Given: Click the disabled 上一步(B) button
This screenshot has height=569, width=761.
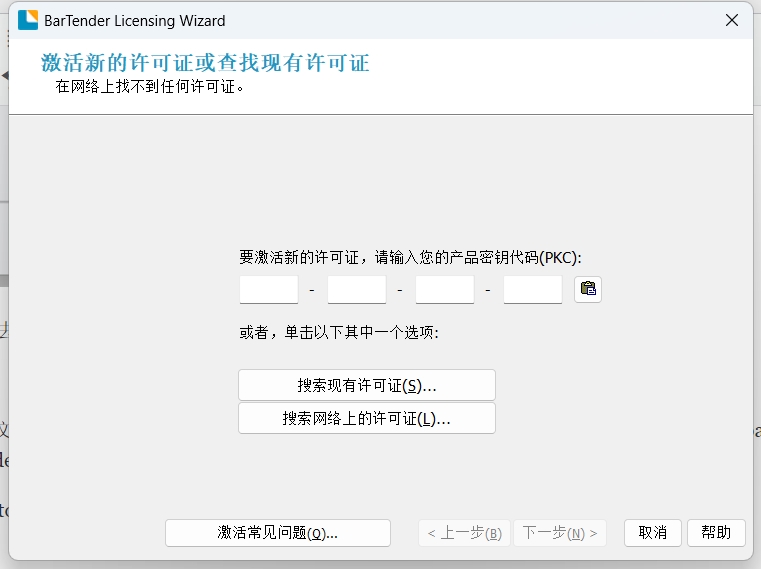Looking at the screenshot, I should 464,533.
